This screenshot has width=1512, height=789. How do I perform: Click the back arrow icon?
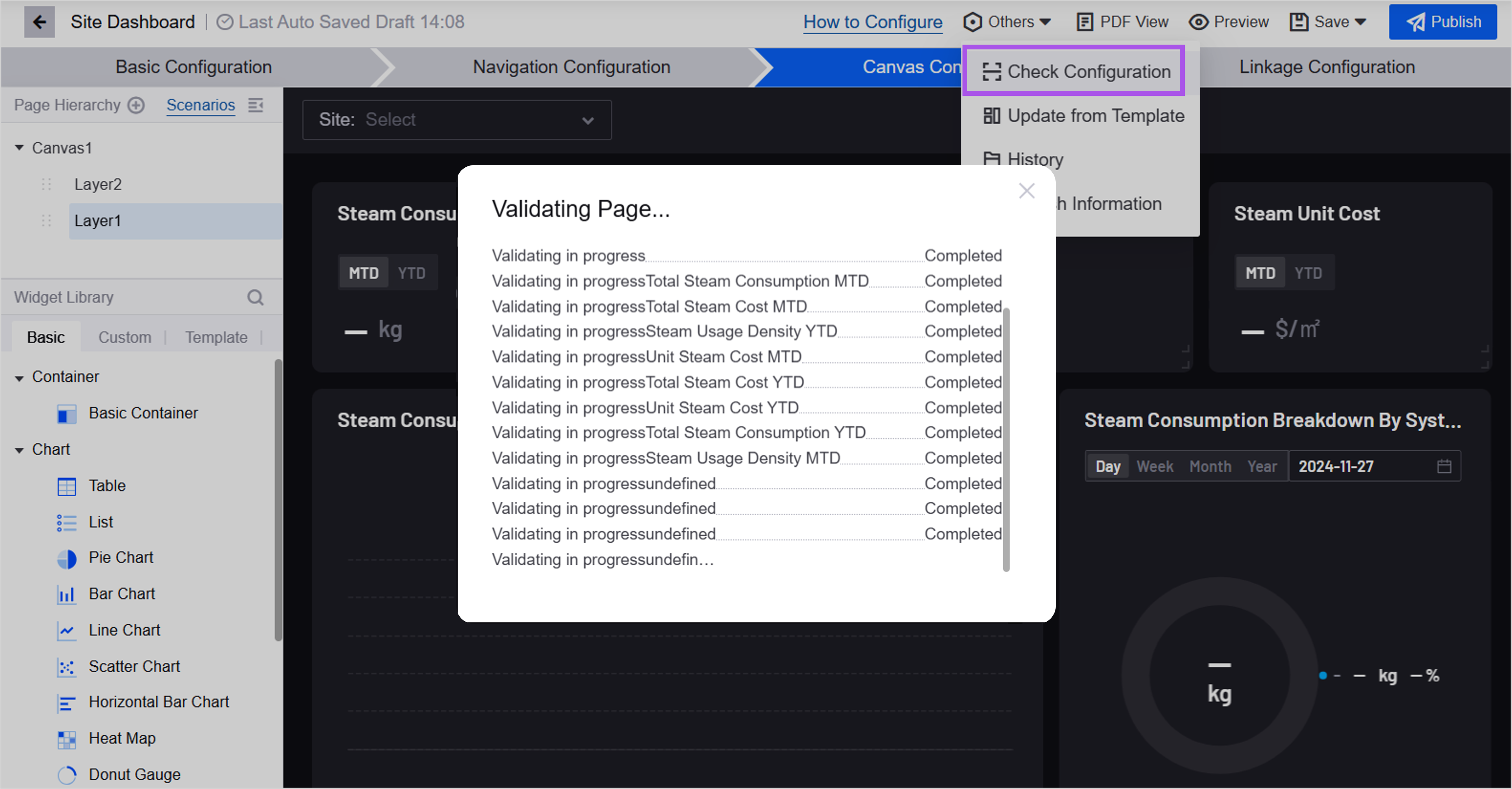pyautogui.click(x=39, y=22)
